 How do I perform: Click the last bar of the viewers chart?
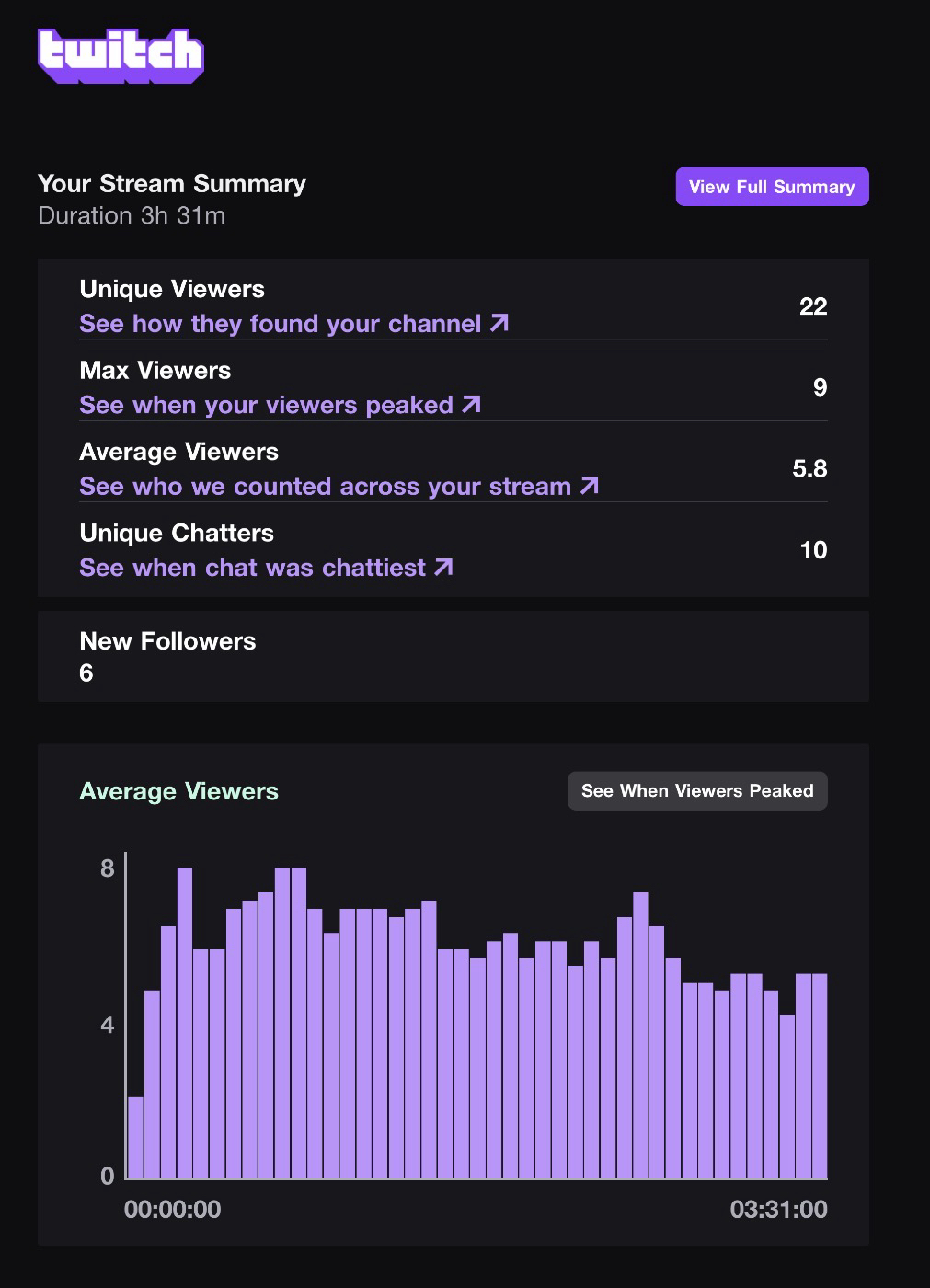[x=819, y=1076]
